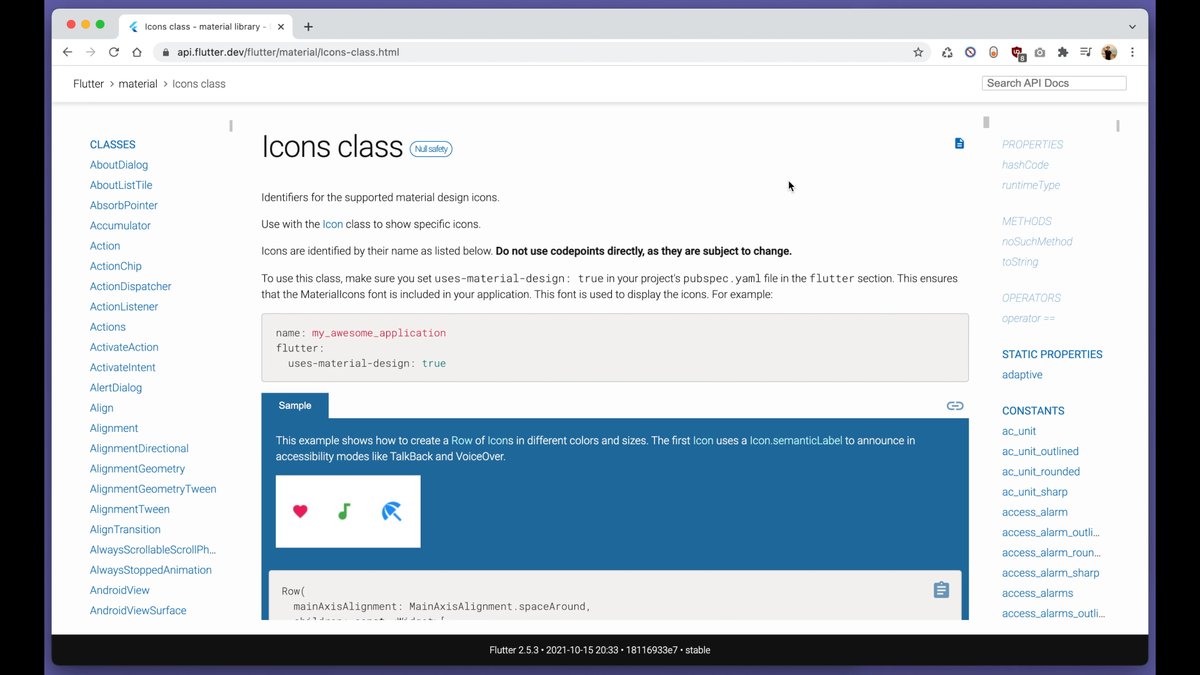The image size is (1200, 675).
Task: Open the Extensions puzzle piece icon
Action: coord(1062,52)
